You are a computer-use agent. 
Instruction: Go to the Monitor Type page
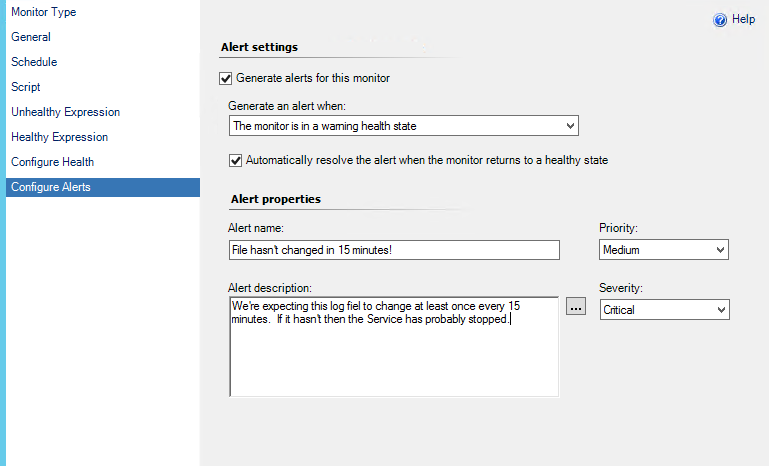tap(44, 12)
